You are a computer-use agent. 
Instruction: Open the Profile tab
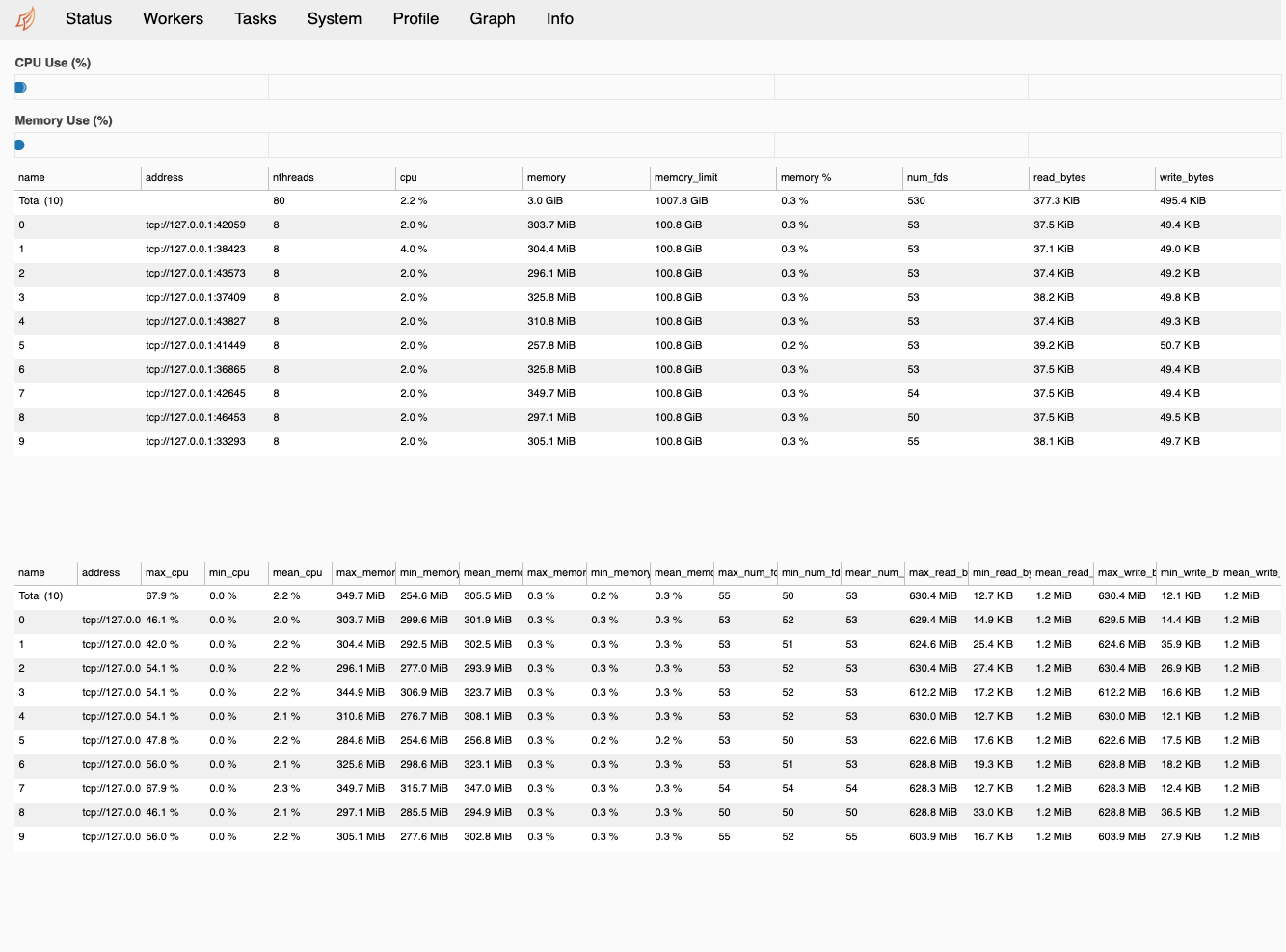click(415, 18)
